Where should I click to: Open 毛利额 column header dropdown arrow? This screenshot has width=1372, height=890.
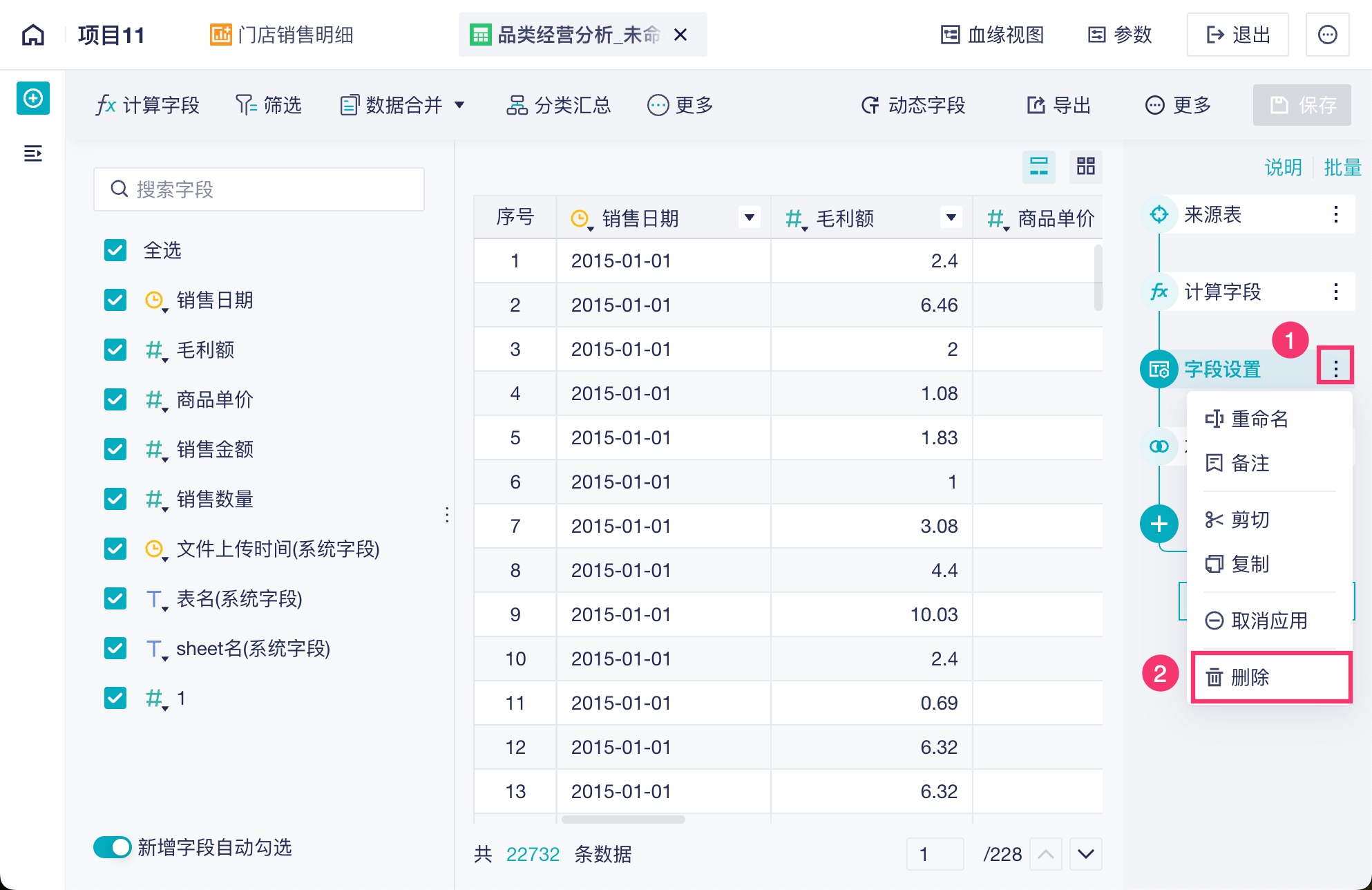[x=951, y=218]
